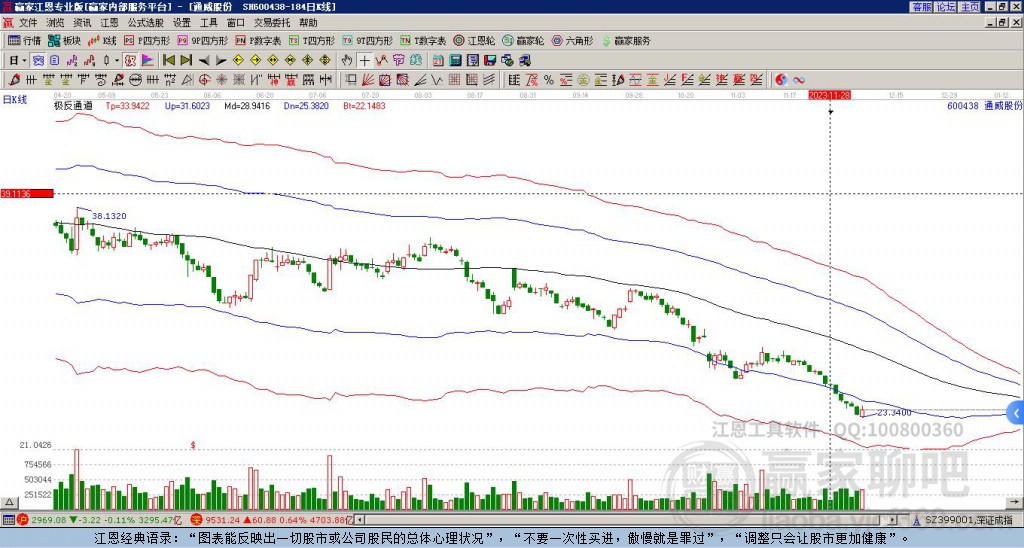Viewport: 1024px width, 548px height.
Task: Switch to K线 chart view
Action: tap(102, 40)
